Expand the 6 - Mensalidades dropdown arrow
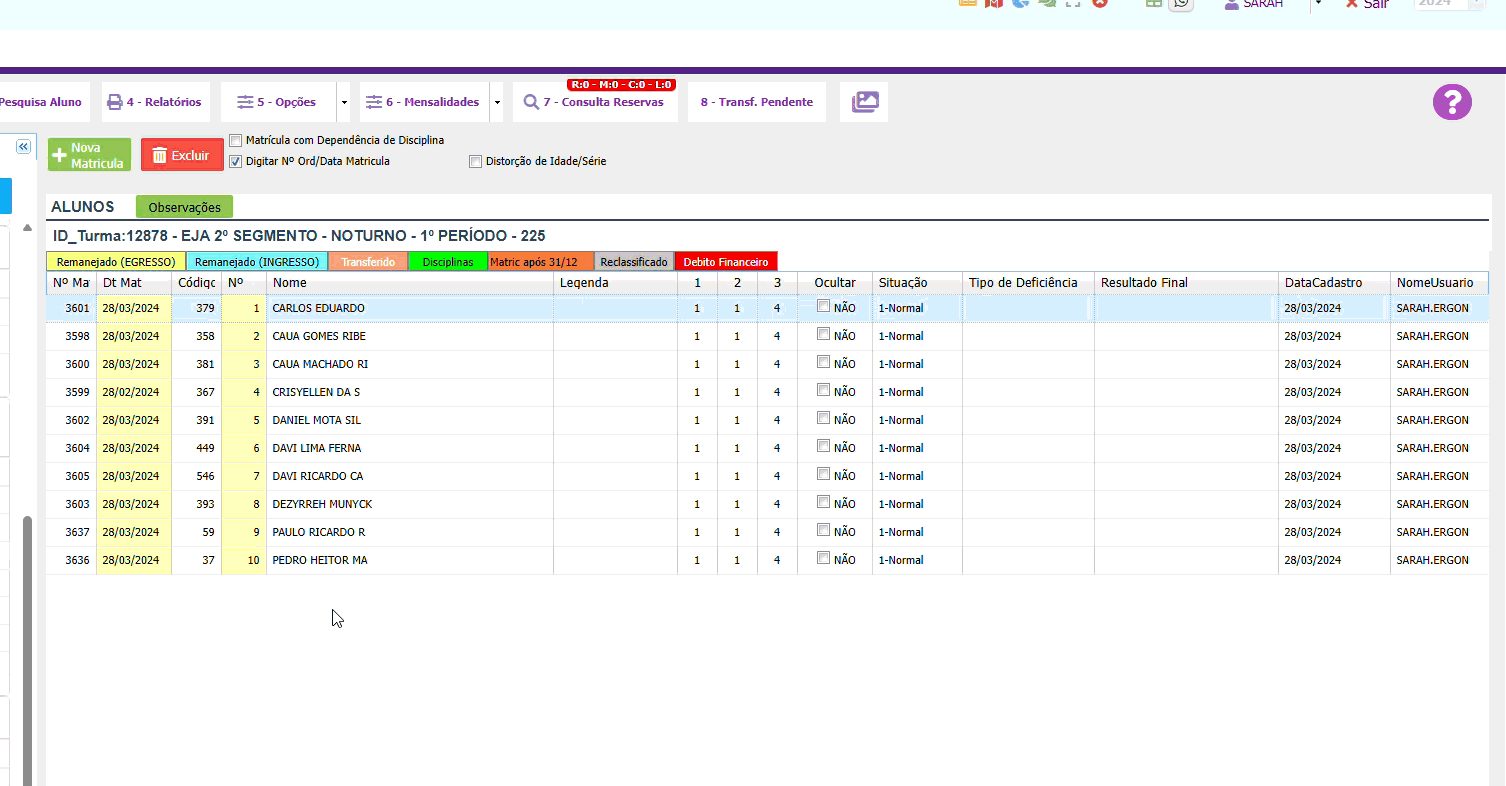 (496, 102)
